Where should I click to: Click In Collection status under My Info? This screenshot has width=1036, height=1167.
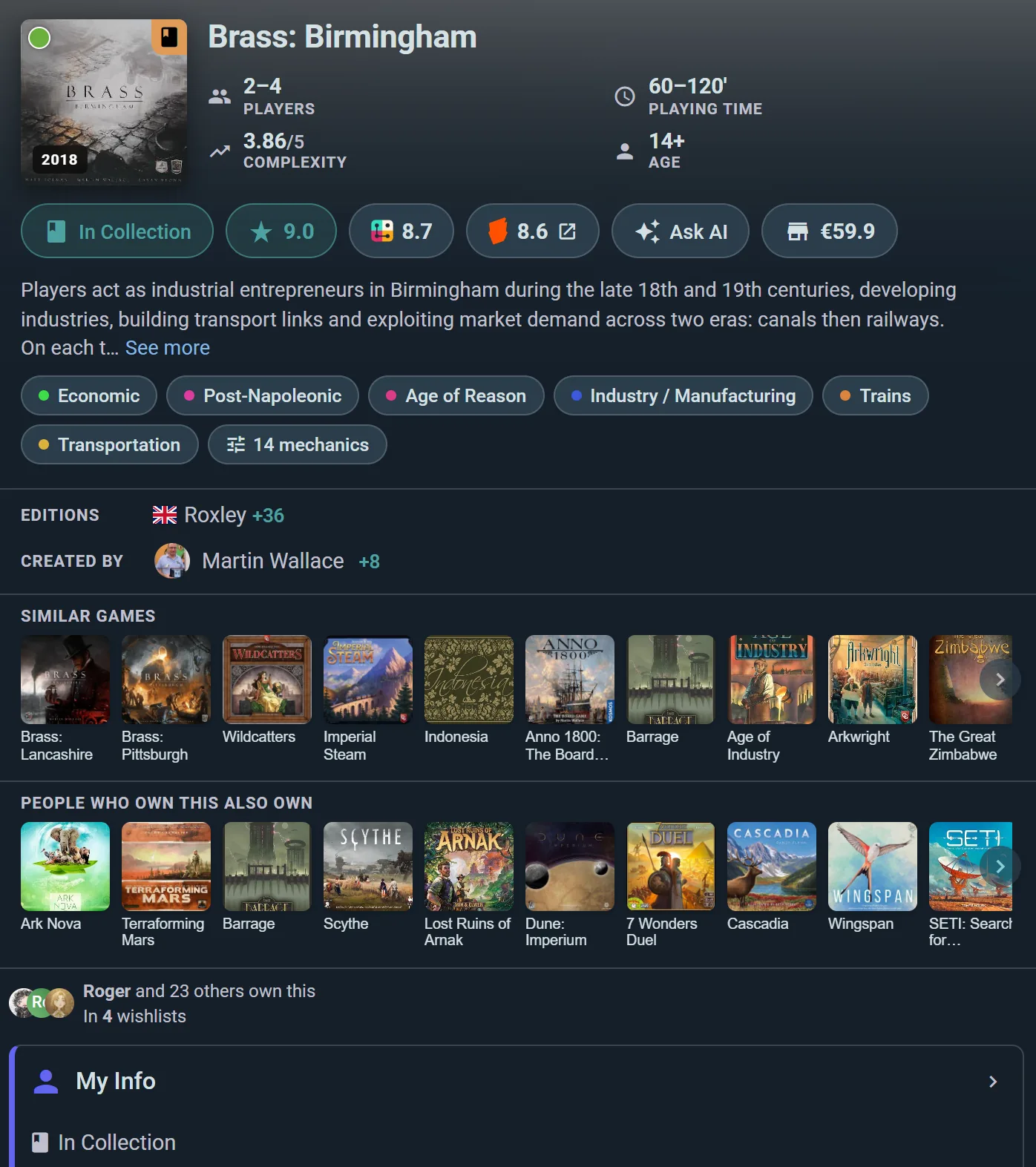click(104, 1143)
